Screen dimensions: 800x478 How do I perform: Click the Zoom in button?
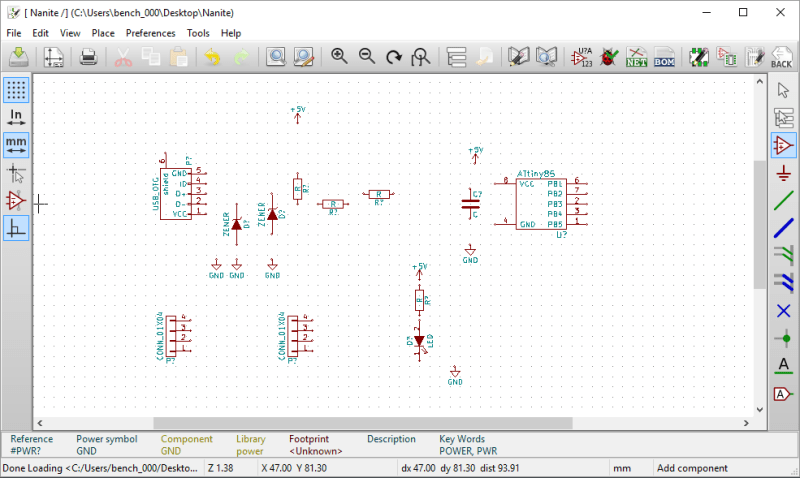[x=339, y=57]
